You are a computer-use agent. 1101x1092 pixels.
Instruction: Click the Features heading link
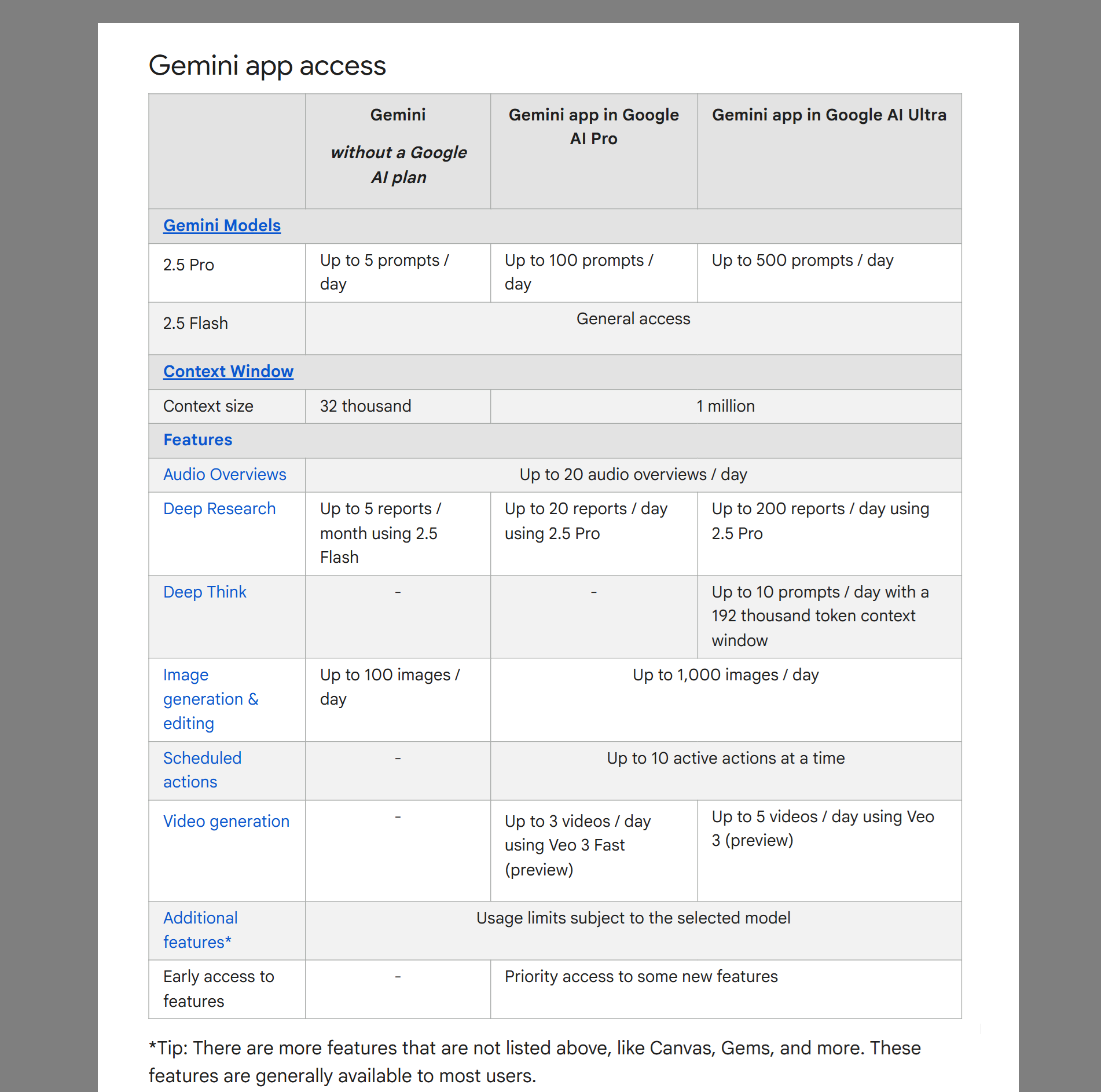coord(197,439)
